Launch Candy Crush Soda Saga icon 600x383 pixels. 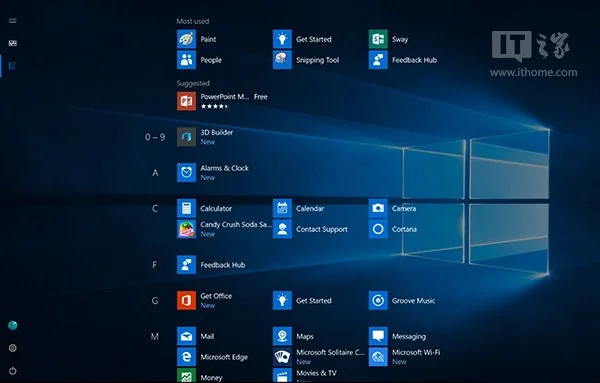click(x=186, y=229)
